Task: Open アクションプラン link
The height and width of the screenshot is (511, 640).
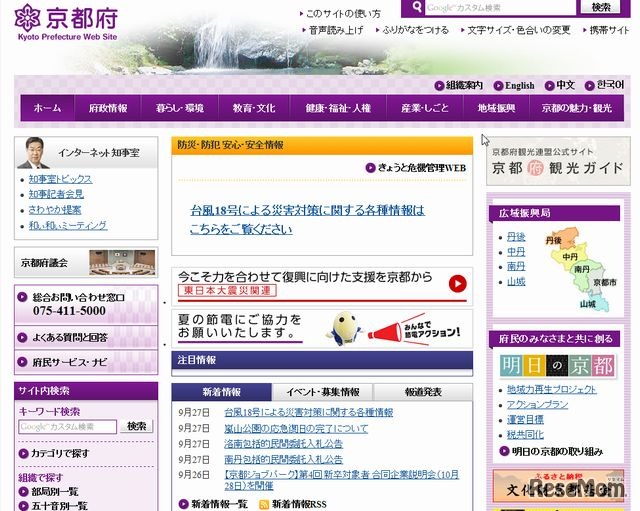Action: [537, 404]
